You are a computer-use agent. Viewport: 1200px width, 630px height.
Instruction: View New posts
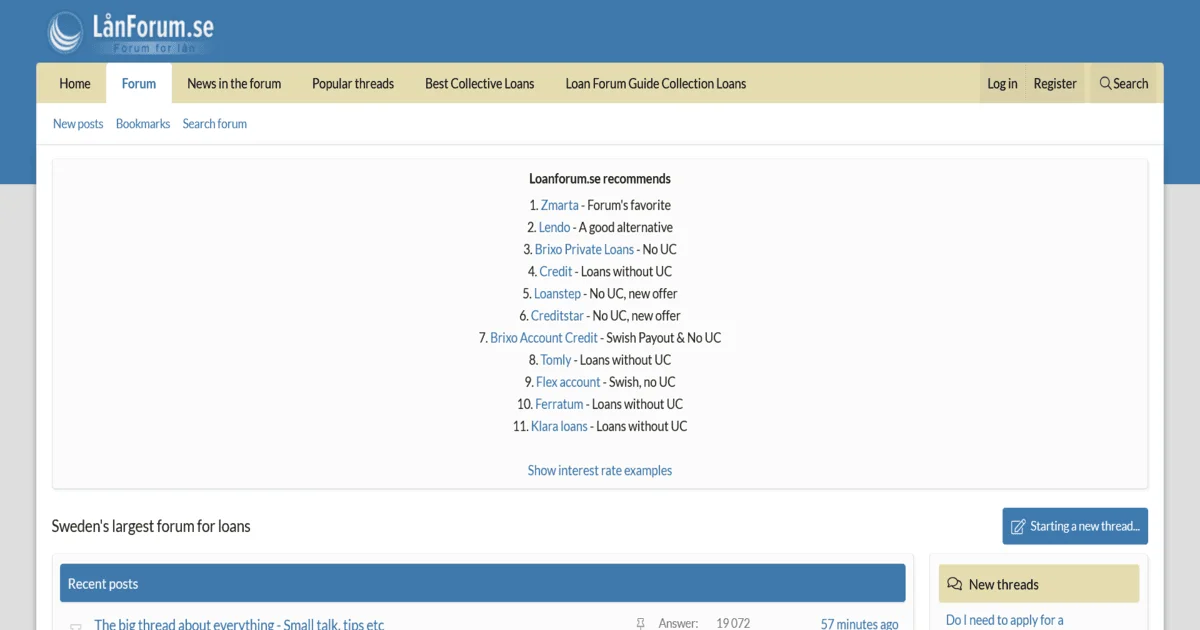click(78, 124)
